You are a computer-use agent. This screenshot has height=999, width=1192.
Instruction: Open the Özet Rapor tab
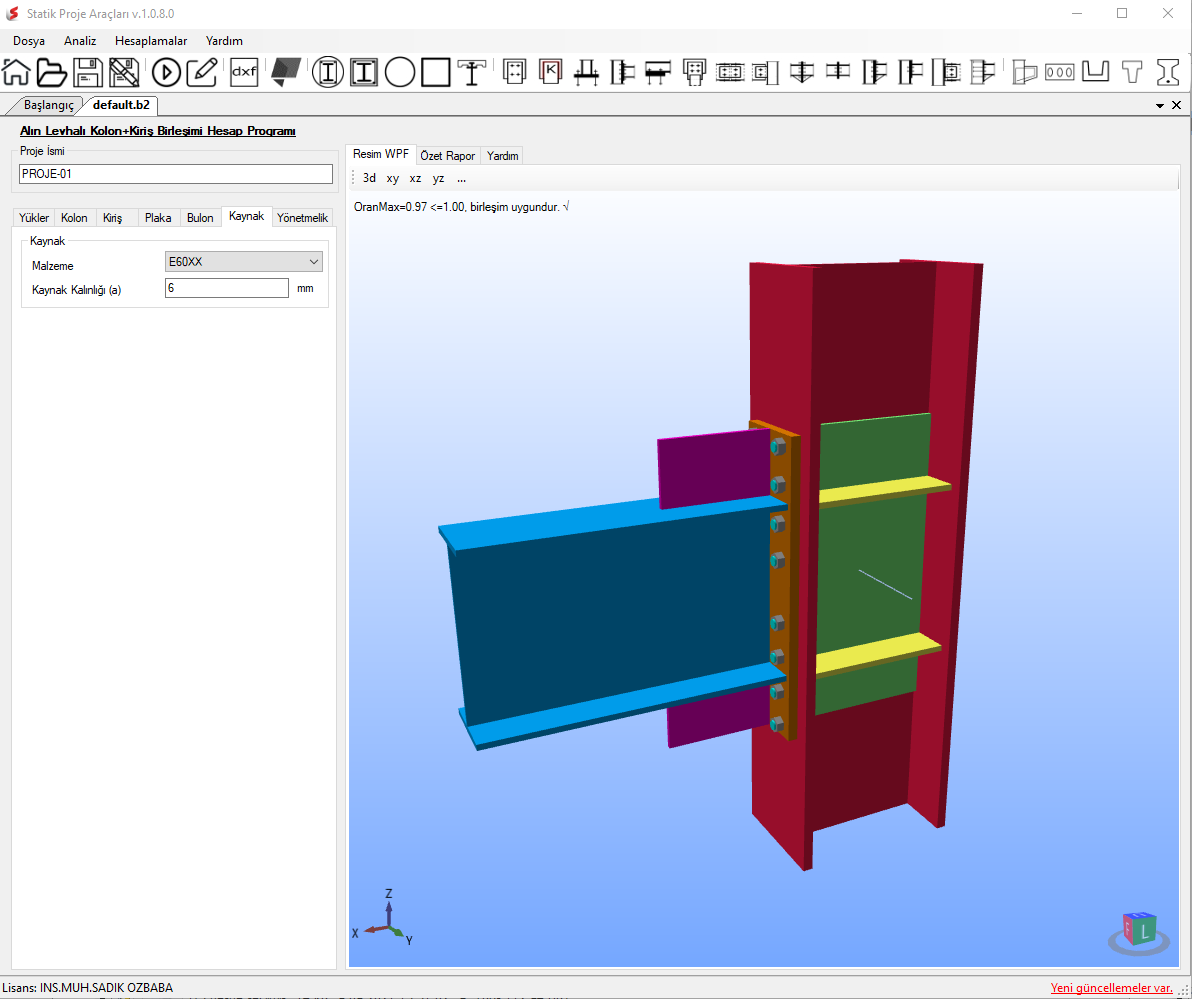[448, 155]
